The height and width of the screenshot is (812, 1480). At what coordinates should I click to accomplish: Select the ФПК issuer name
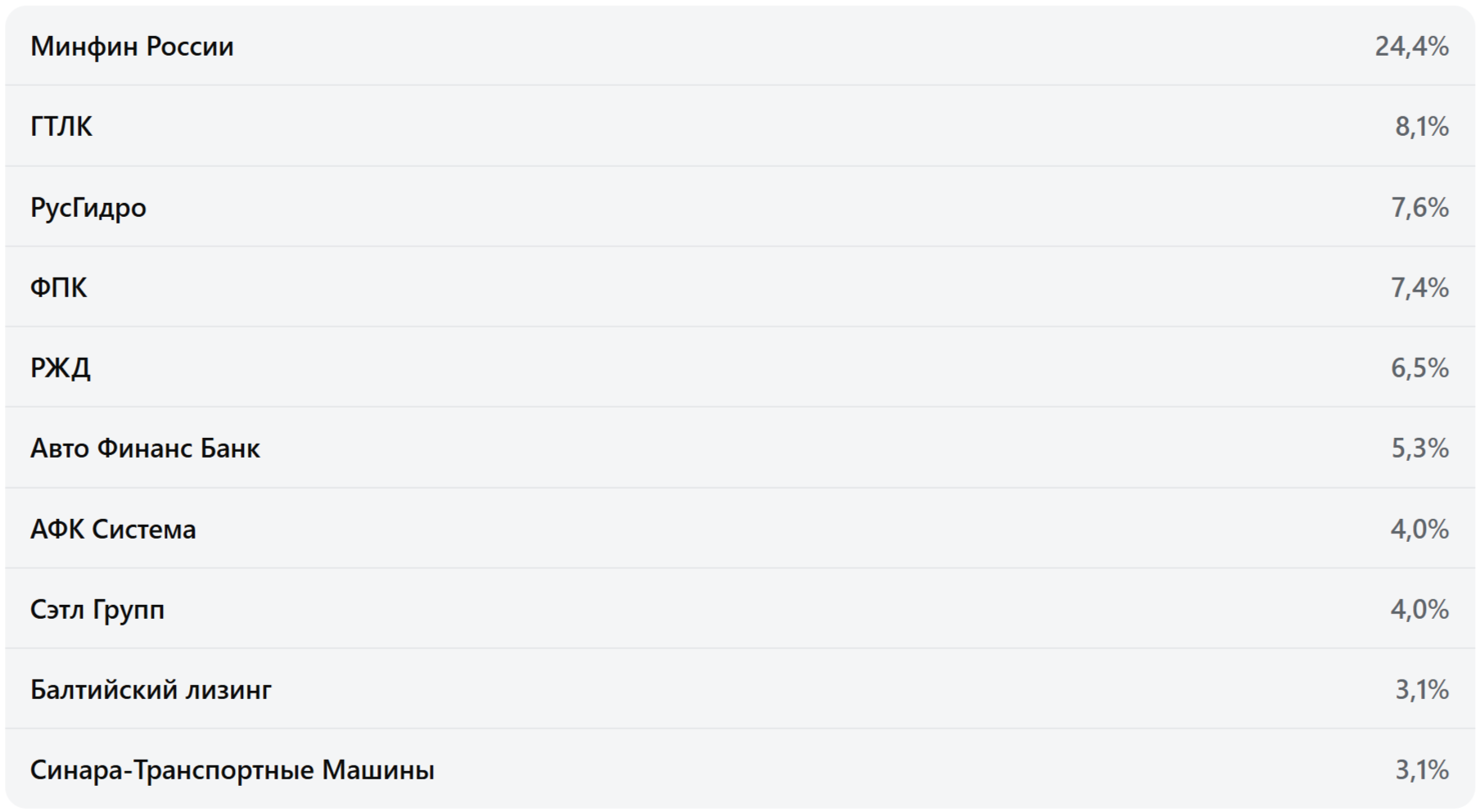(58, 288)
